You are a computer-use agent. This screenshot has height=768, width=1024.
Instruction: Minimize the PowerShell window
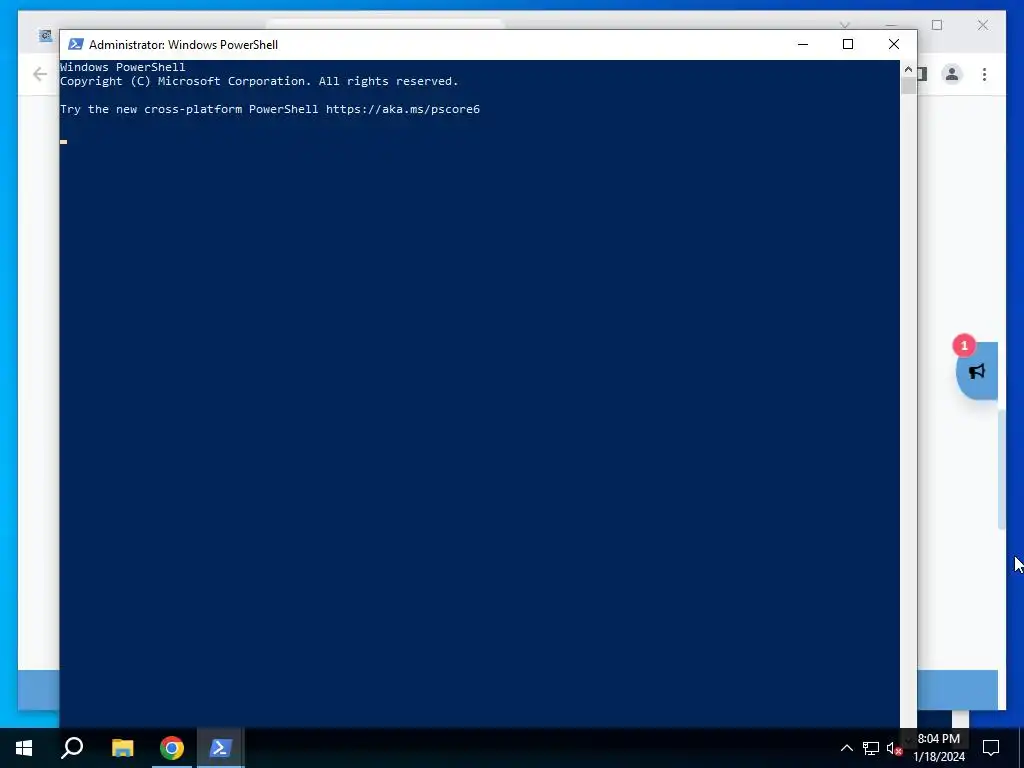[x=803, y=44]
